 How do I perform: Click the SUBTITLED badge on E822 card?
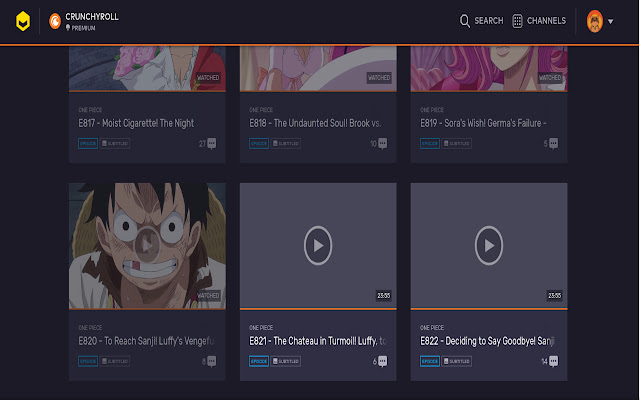pyautogui.click(x=457, y=361)
